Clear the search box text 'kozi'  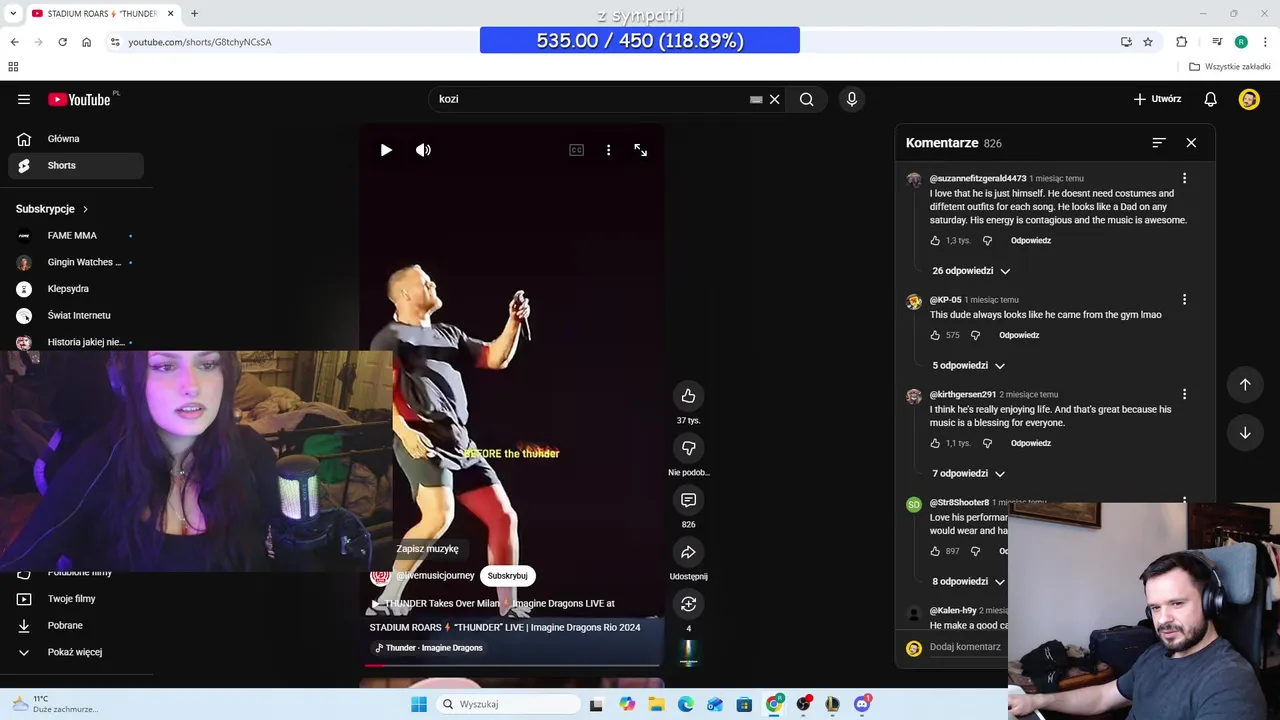click(774, 99)
